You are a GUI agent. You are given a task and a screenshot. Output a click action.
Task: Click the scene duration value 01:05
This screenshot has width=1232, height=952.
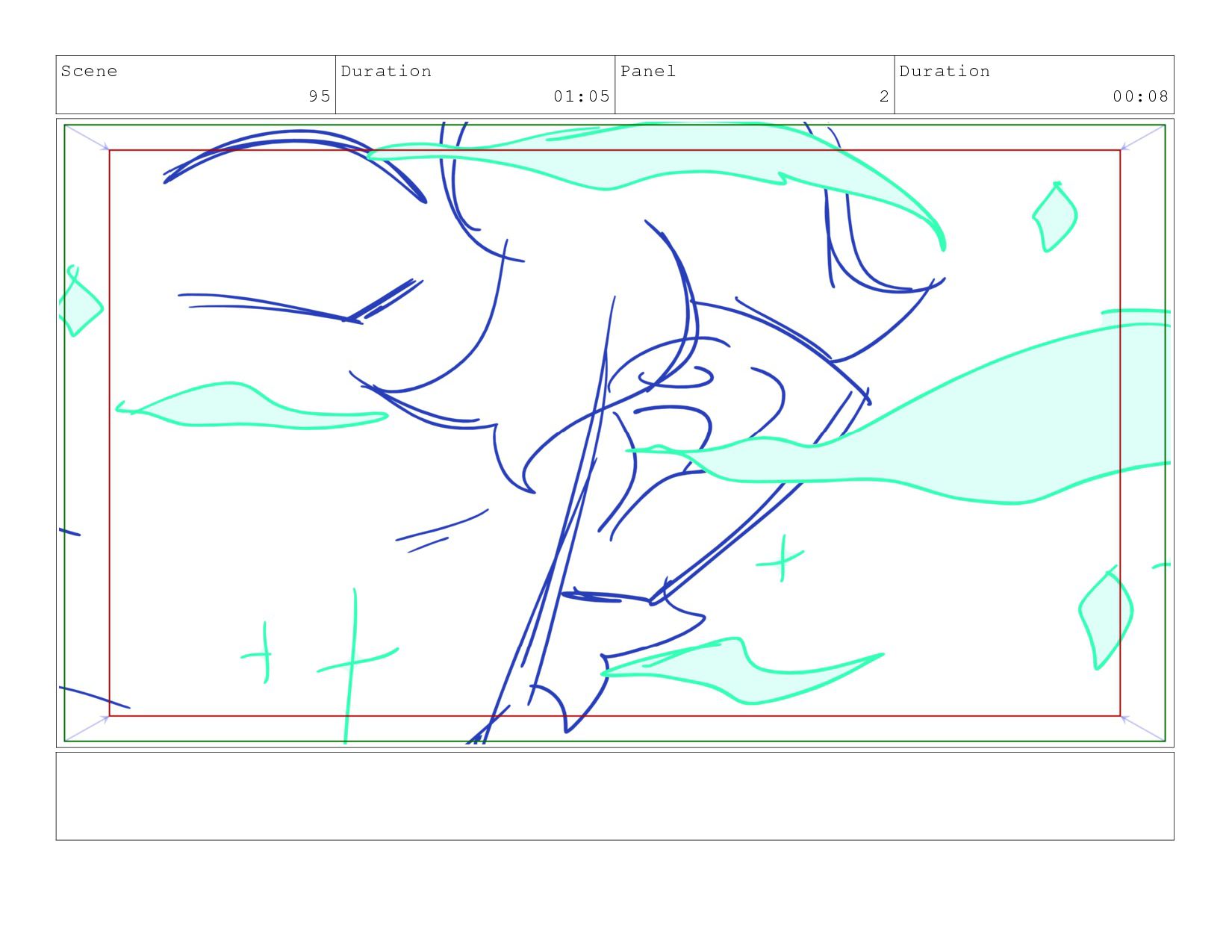(x=582, y=96)
